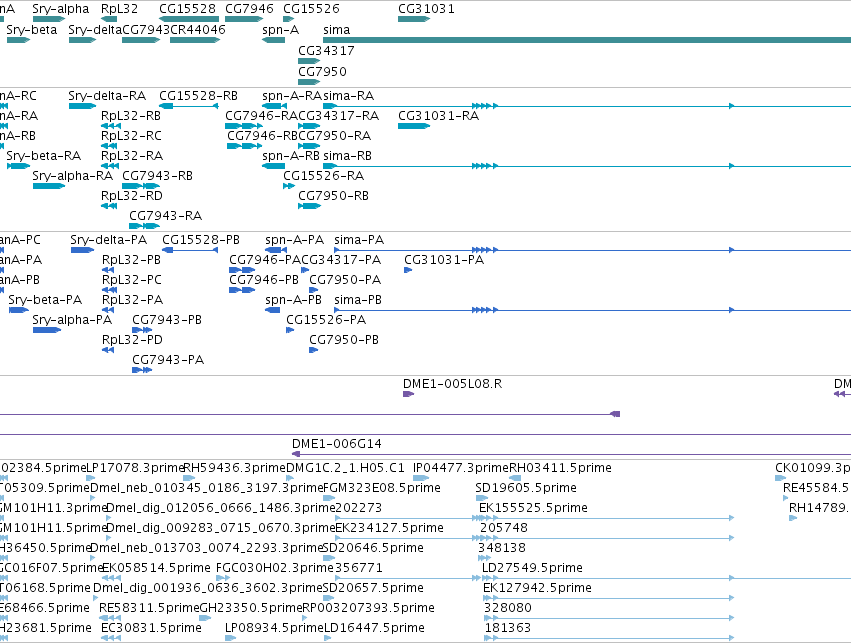Select the long teal sima gene bar

pos(587,40)
